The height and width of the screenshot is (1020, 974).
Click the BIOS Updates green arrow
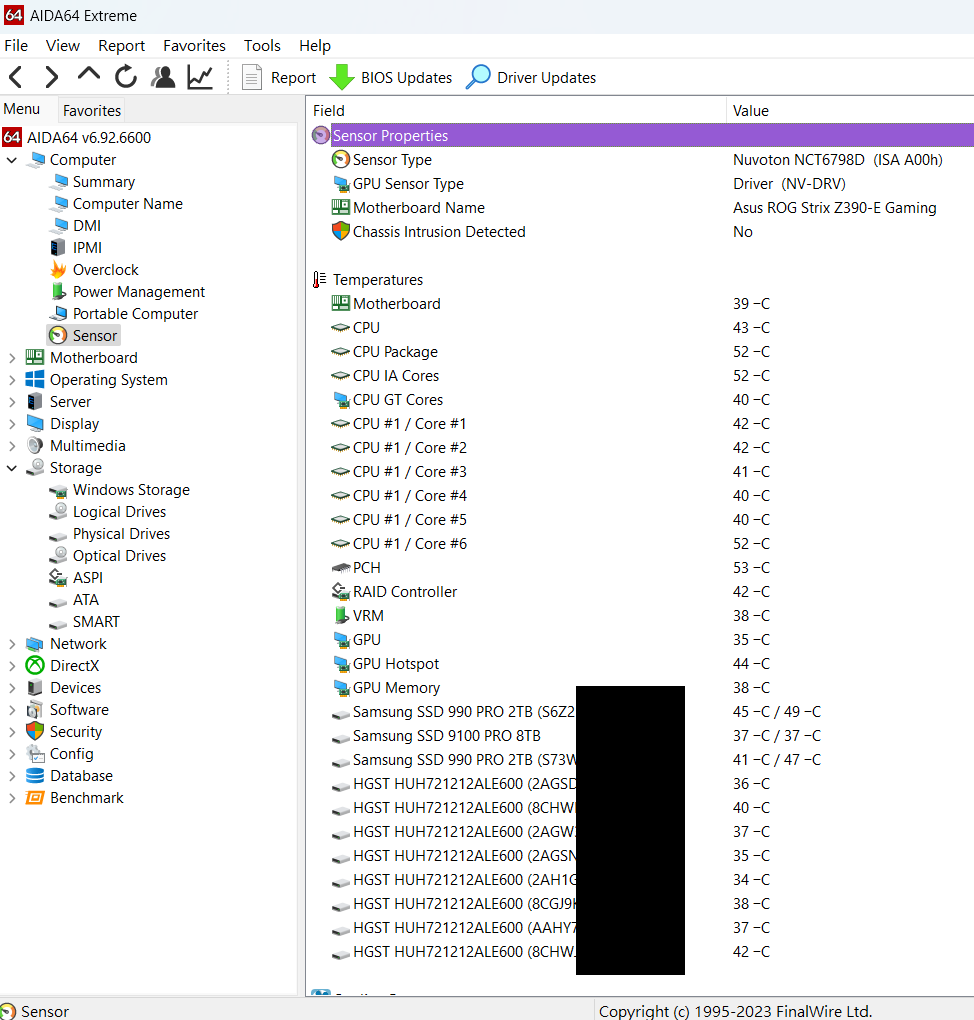pyautogui.click(x=343, y=77)
